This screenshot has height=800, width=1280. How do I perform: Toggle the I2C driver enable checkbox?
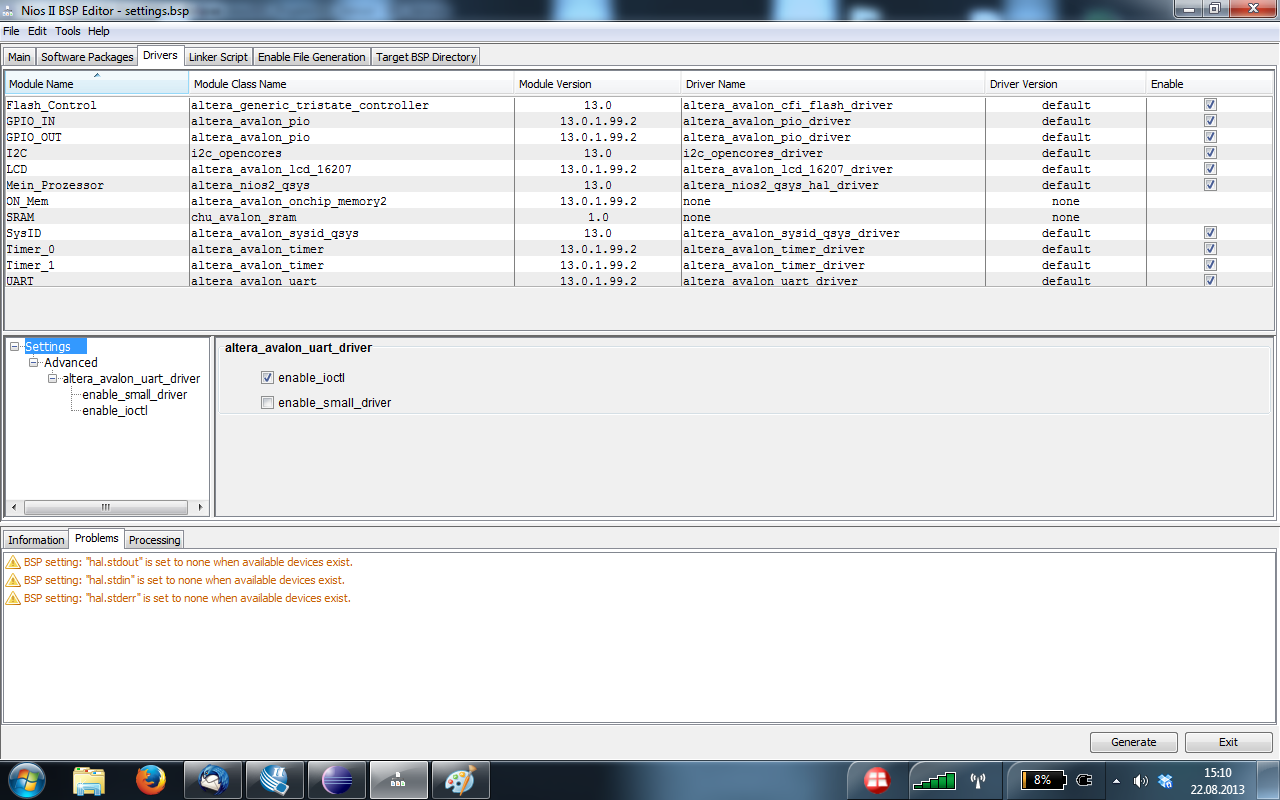1210,153
